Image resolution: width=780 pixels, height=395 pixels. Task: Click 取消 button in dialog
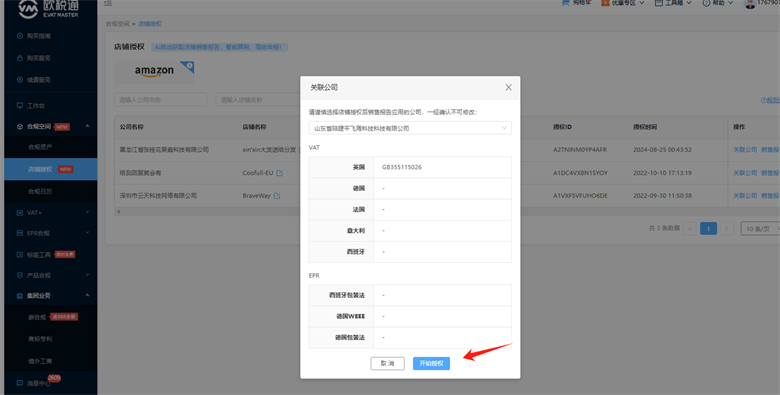(388, 364)
